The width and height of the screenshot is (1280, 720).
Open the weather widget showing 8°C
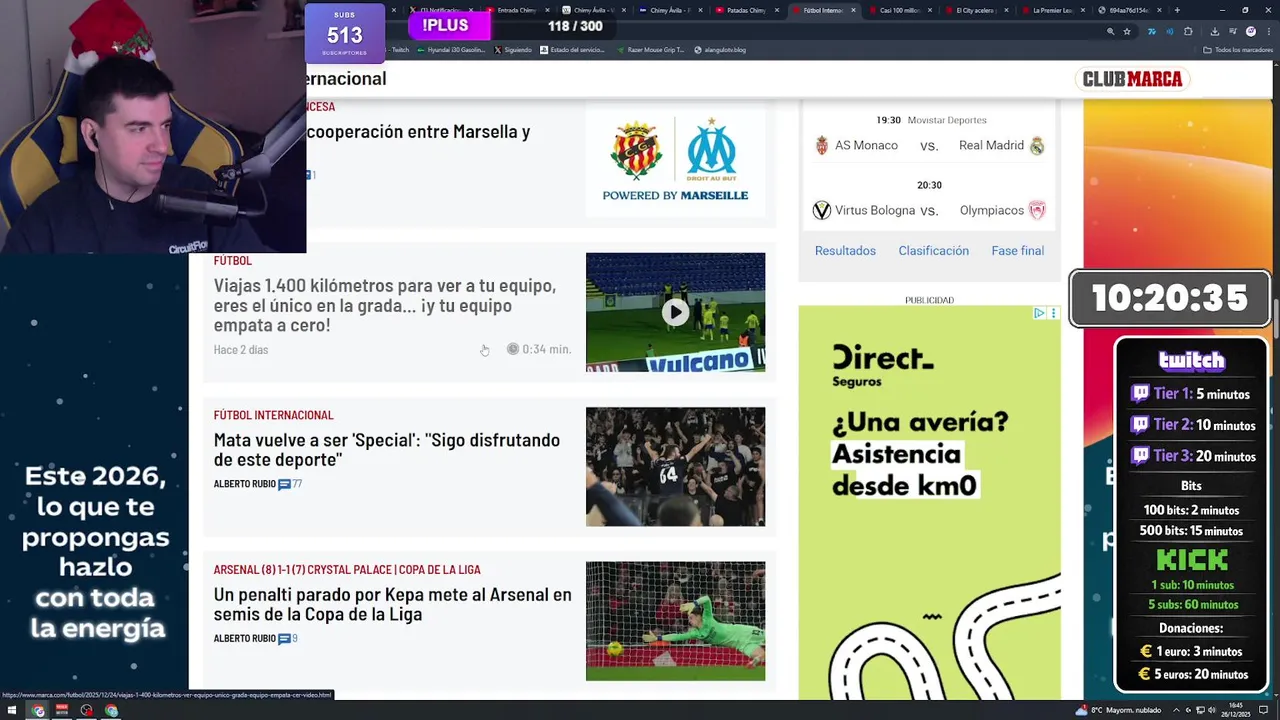coord(1119,710)
